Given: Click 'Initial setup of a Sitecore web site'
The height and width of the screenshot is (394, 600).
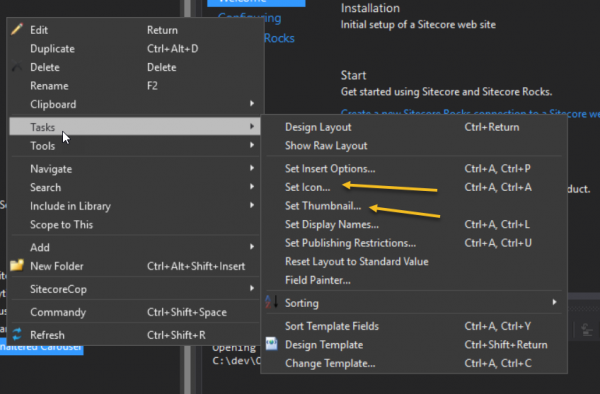Looking at the screenshot, I should (418, 24).
